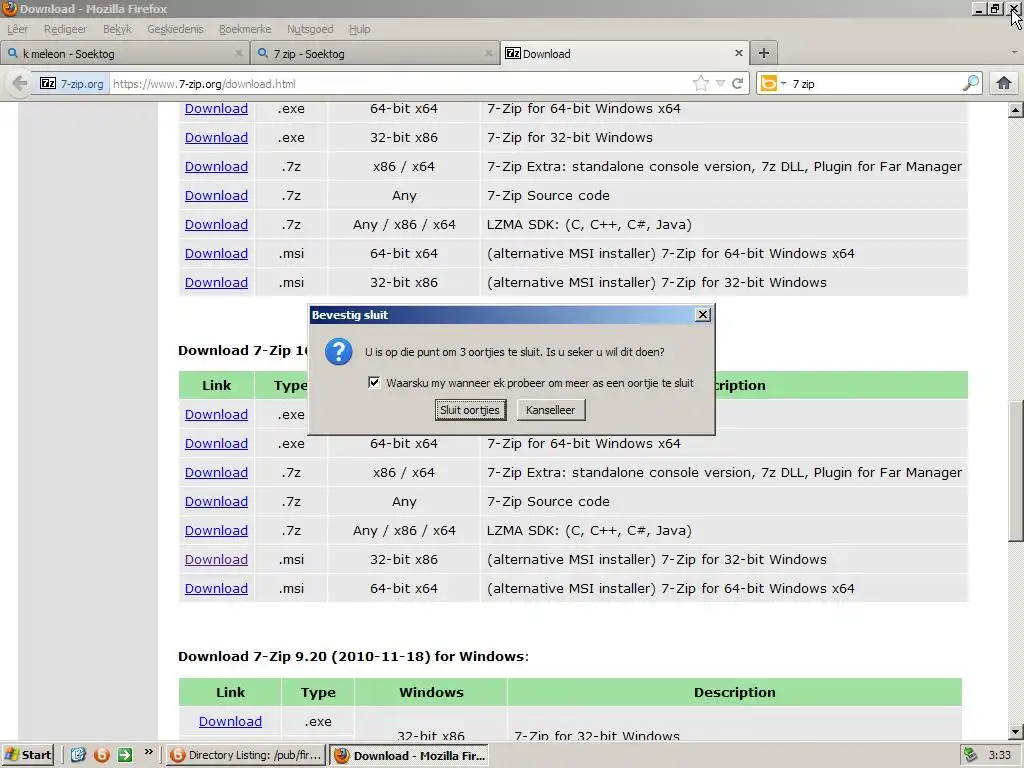1024x768 pixels.
Task: Click the question mark dialog icon
Action: point(338,351)
